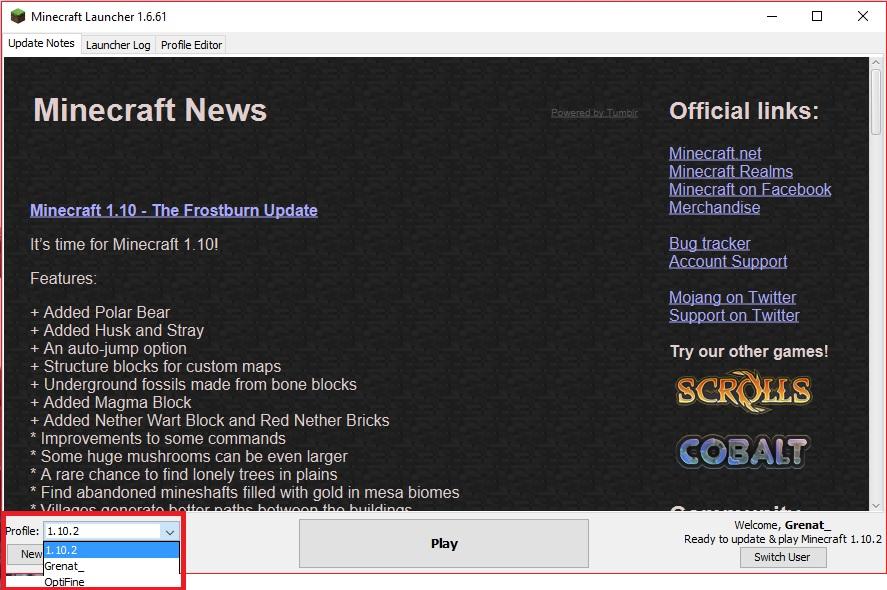Click the Minecraft News heading
The height and width of the screenshot is (590, 887).
(150, 110)
